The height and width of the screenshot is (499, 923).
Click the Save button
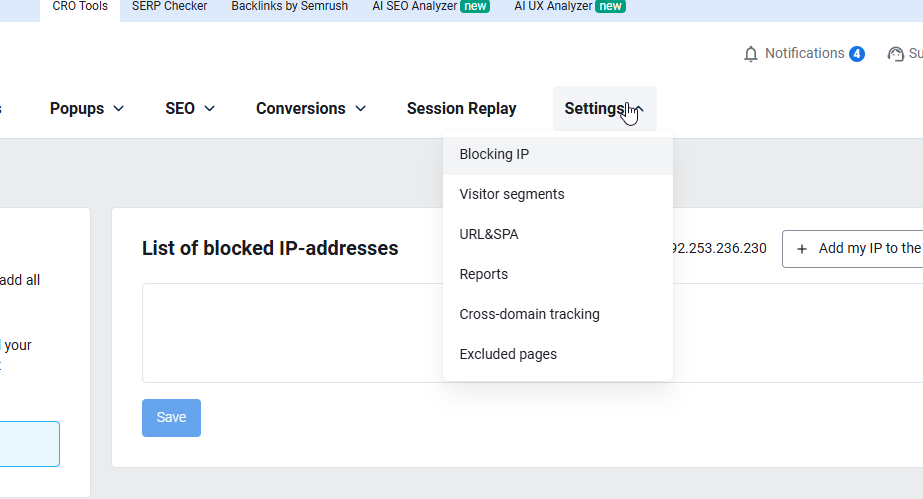171,418
